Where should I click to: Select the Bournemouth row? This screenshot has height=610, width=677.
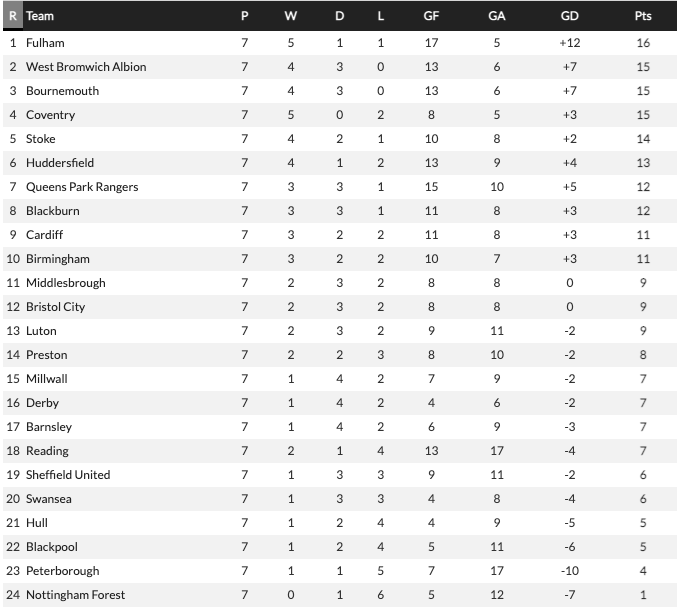tap(340, 91)
